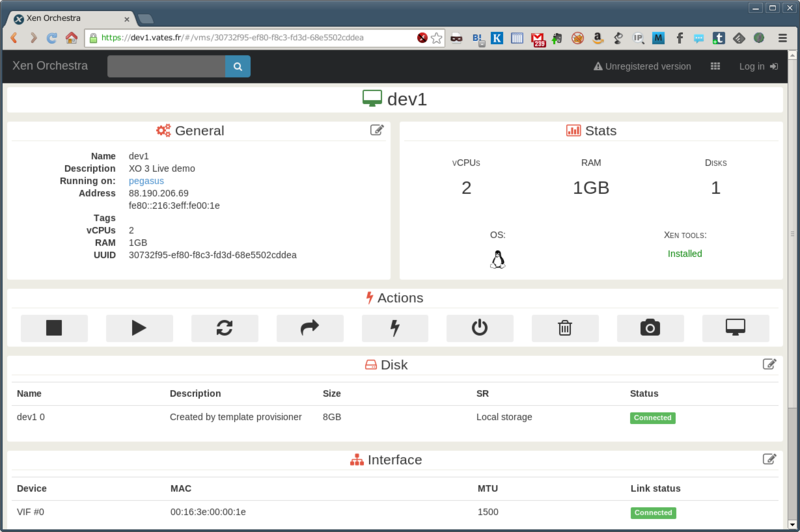Reload the page in the browser
800x532 pixels.
click(x=52, y=38)
